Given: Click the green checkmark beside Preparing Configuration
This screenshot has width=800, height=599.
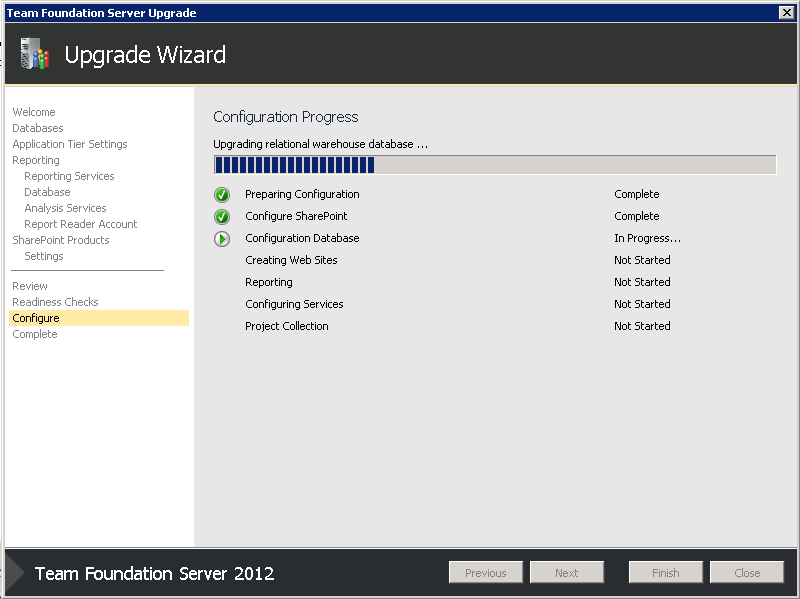Looking at the screenshot, I should (222, 195).
